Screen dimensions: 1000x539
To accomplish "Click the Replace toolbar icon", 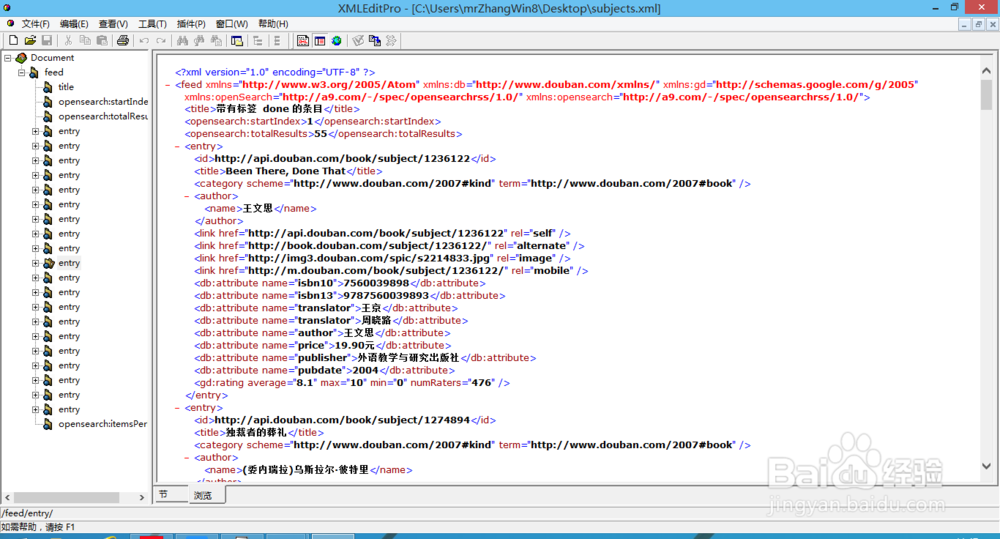I will [216, 41].
